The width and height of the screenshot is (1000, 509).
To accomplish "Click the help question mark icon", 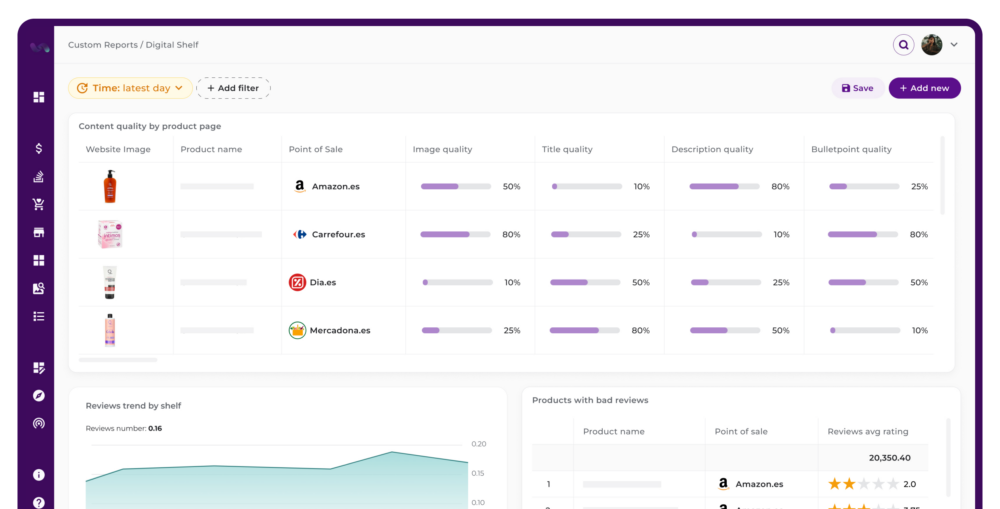I will 39,502.
